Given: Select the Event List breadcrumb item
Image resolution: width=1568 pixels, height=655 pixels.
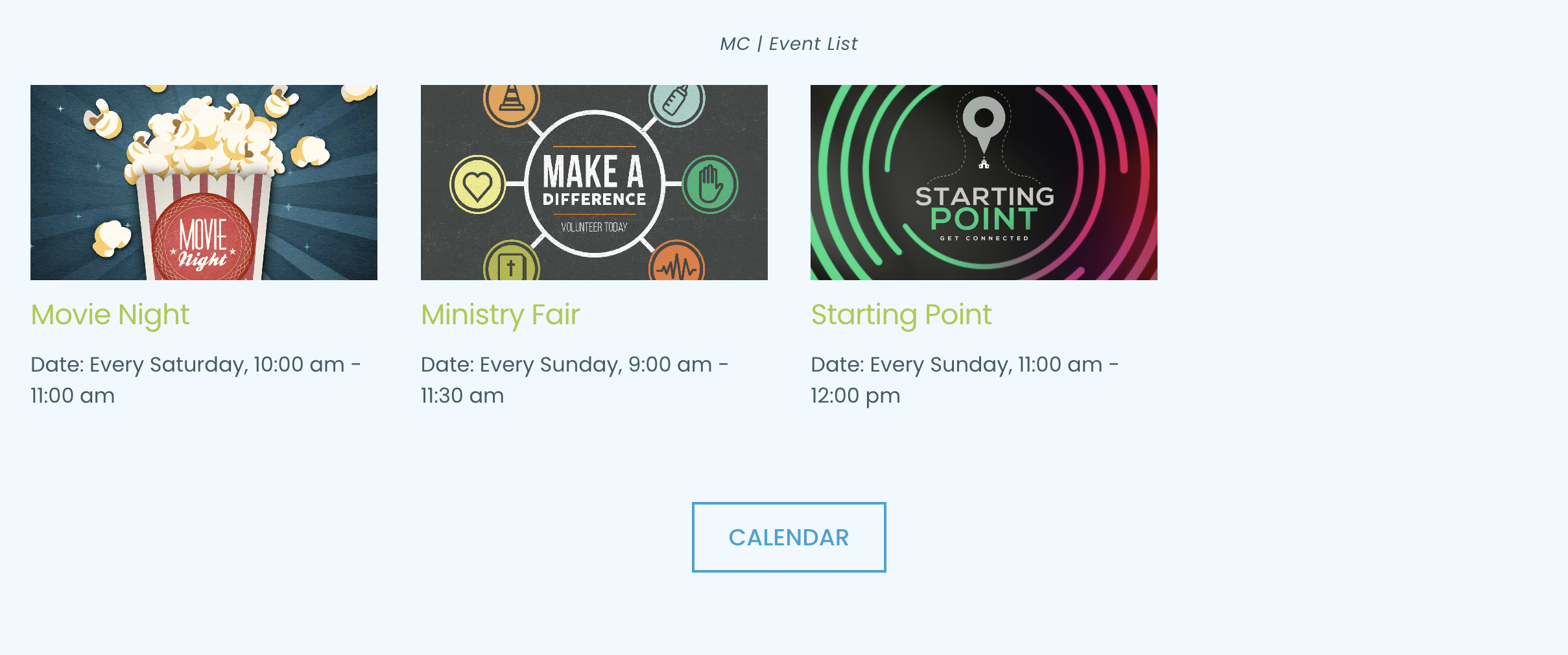Looking at the screenshot, I should 813,43.
